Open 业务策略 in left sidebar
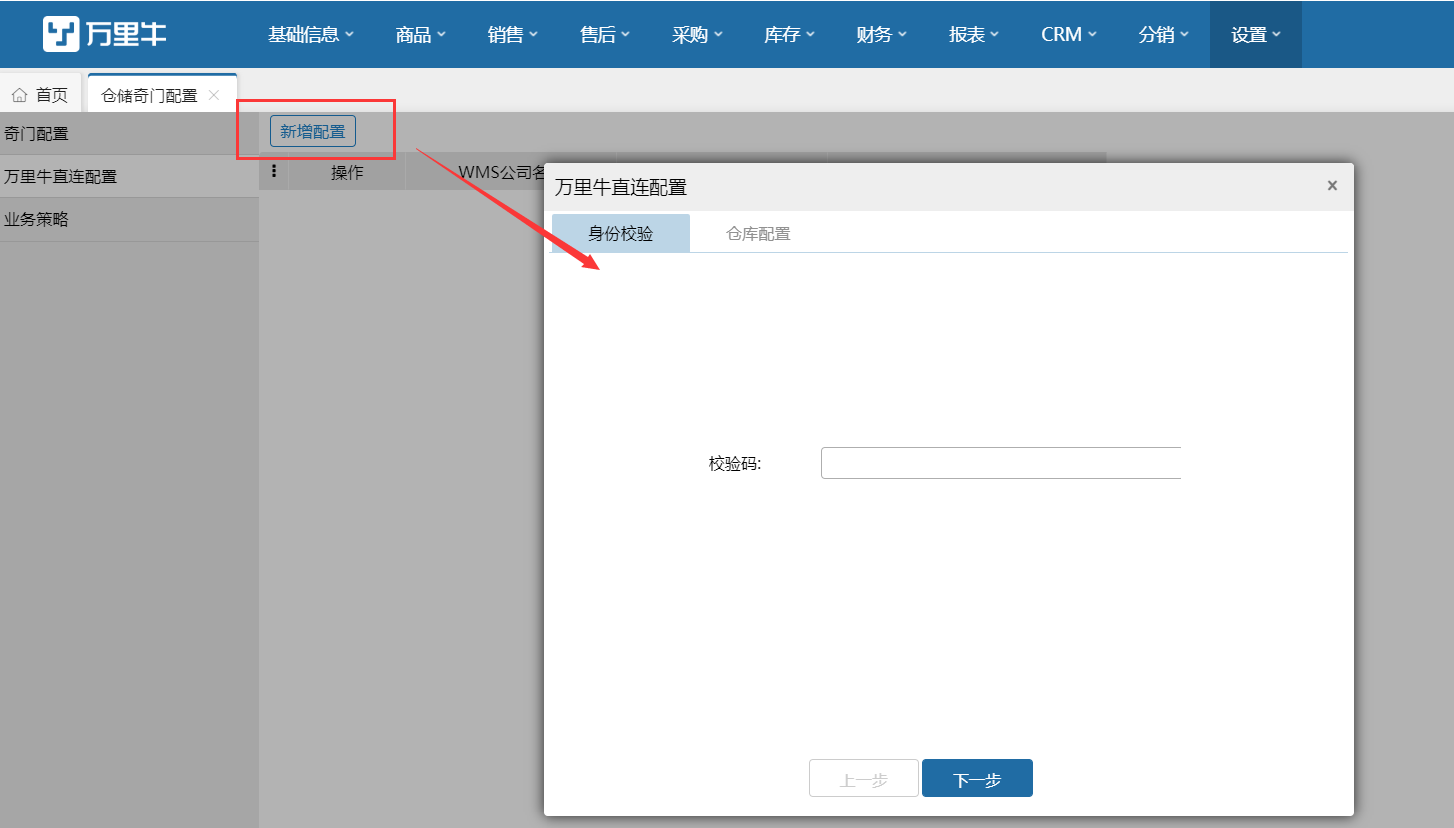 click(x=129, y=219)
